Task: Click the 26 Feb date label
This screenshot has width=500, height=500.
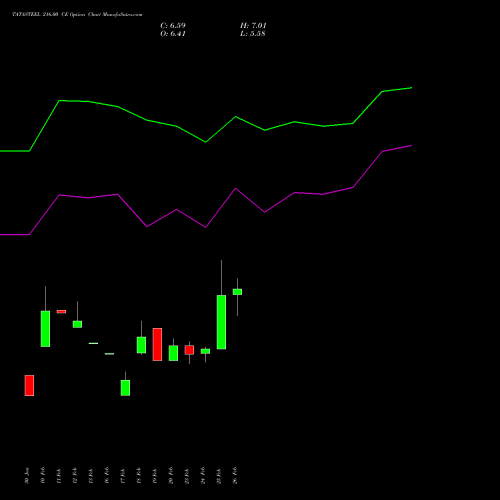Action: pyautogui.click(x=235, y=476)
